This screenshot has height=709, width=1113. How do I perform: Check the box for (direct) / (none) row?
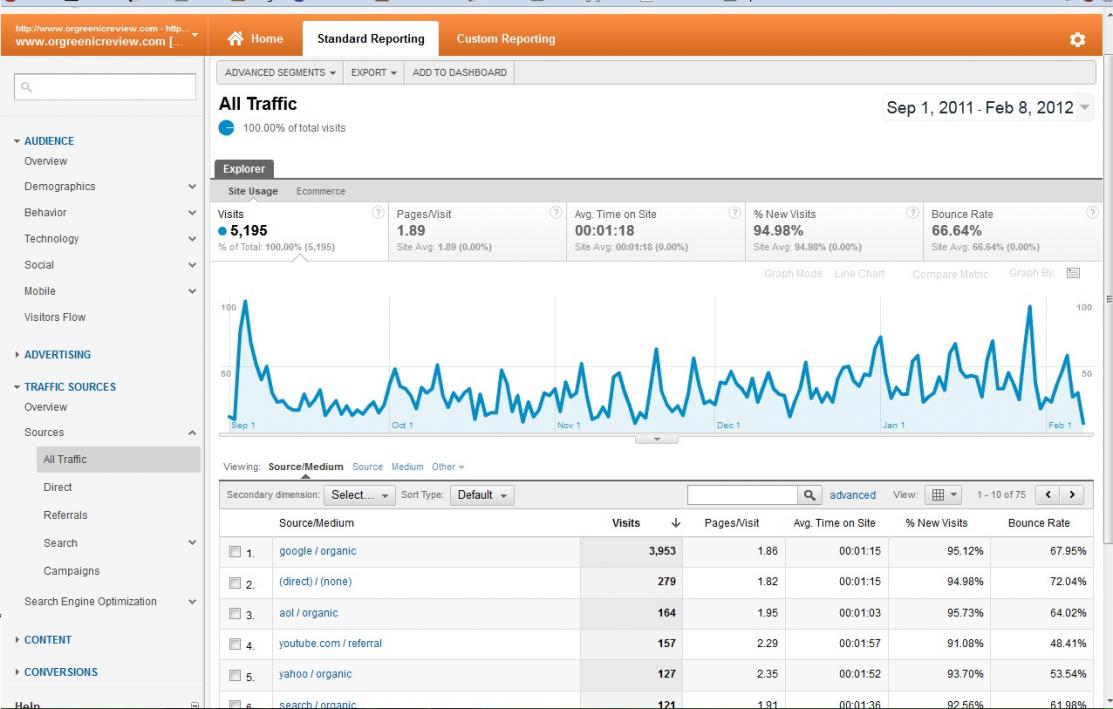[x=235, y=583]
